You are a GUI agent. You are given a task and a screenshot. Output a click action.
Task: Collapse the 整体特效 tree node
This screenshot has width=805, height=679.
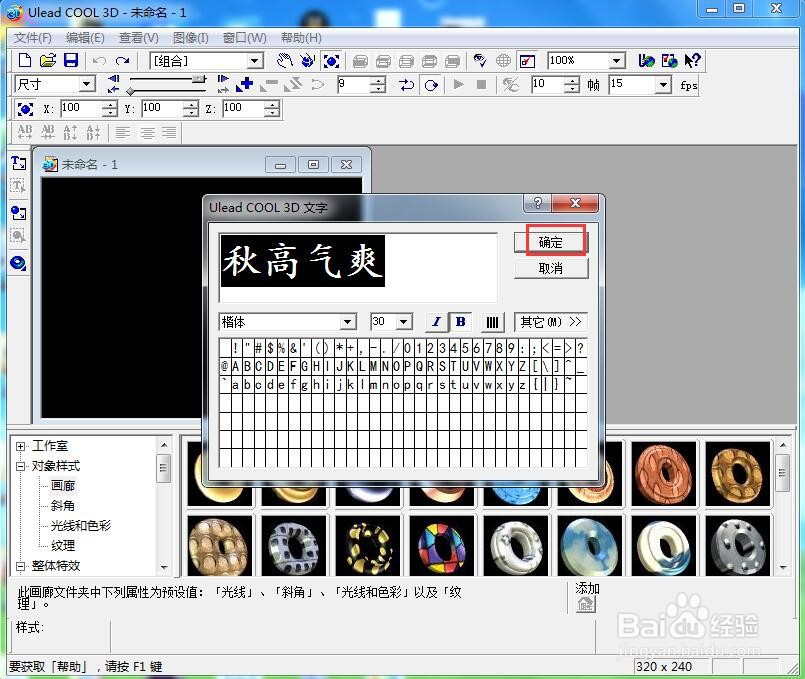[x=21, y=566]
